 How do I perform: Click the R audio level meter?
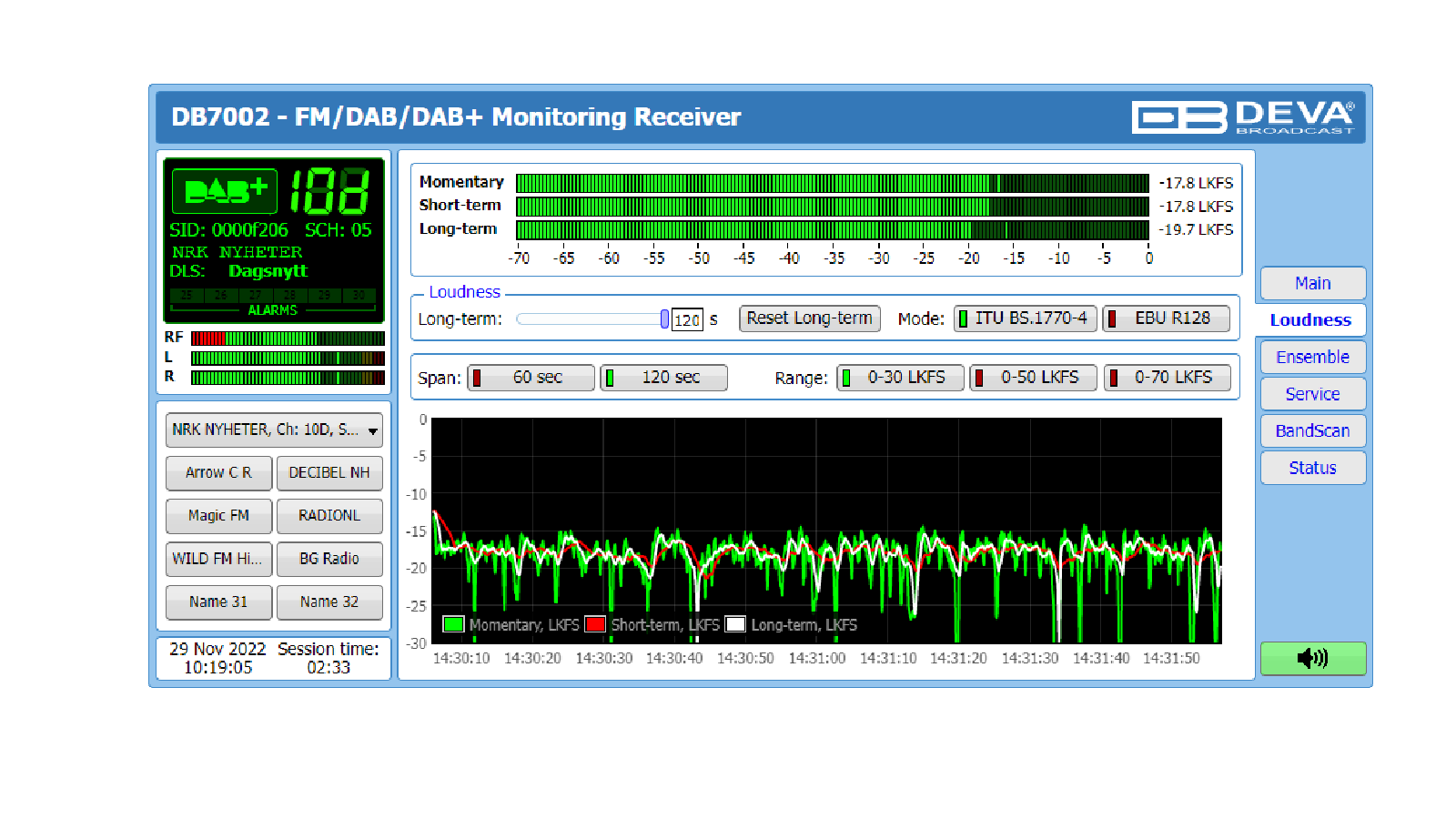(288, 377)
